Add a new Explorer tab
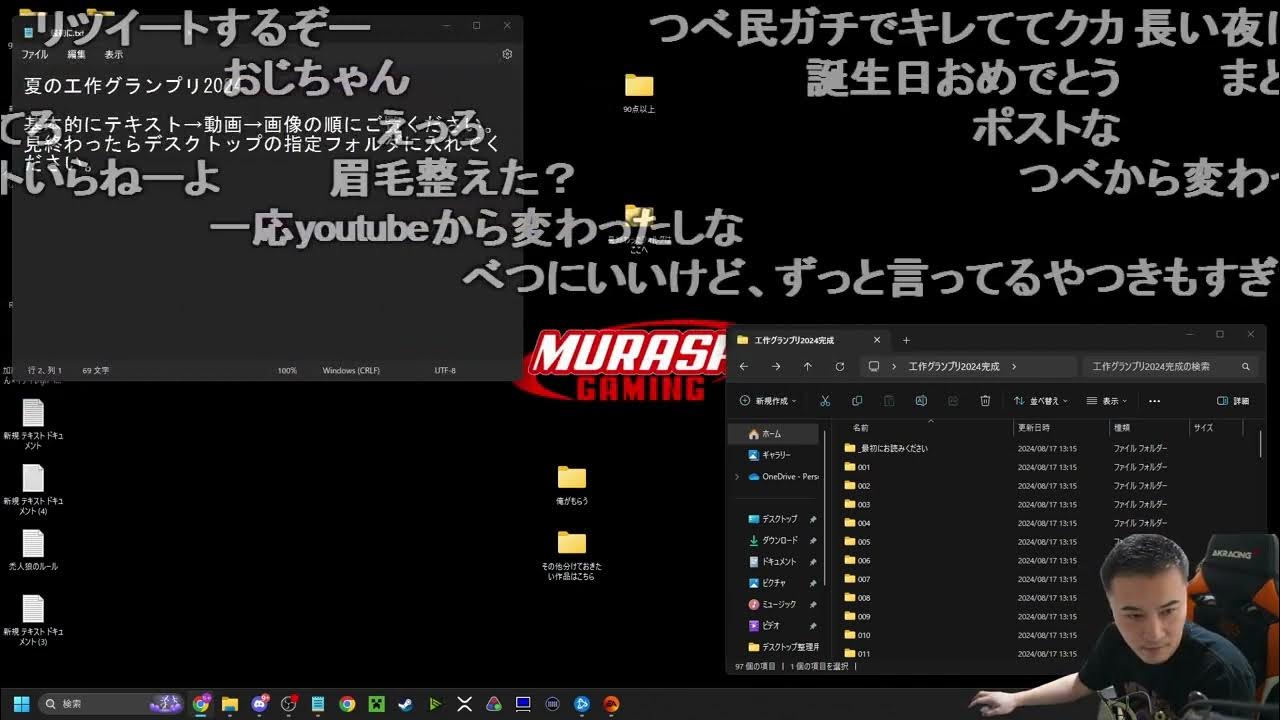This screenshot has height=720, width=1280. (x=906, y=340)
